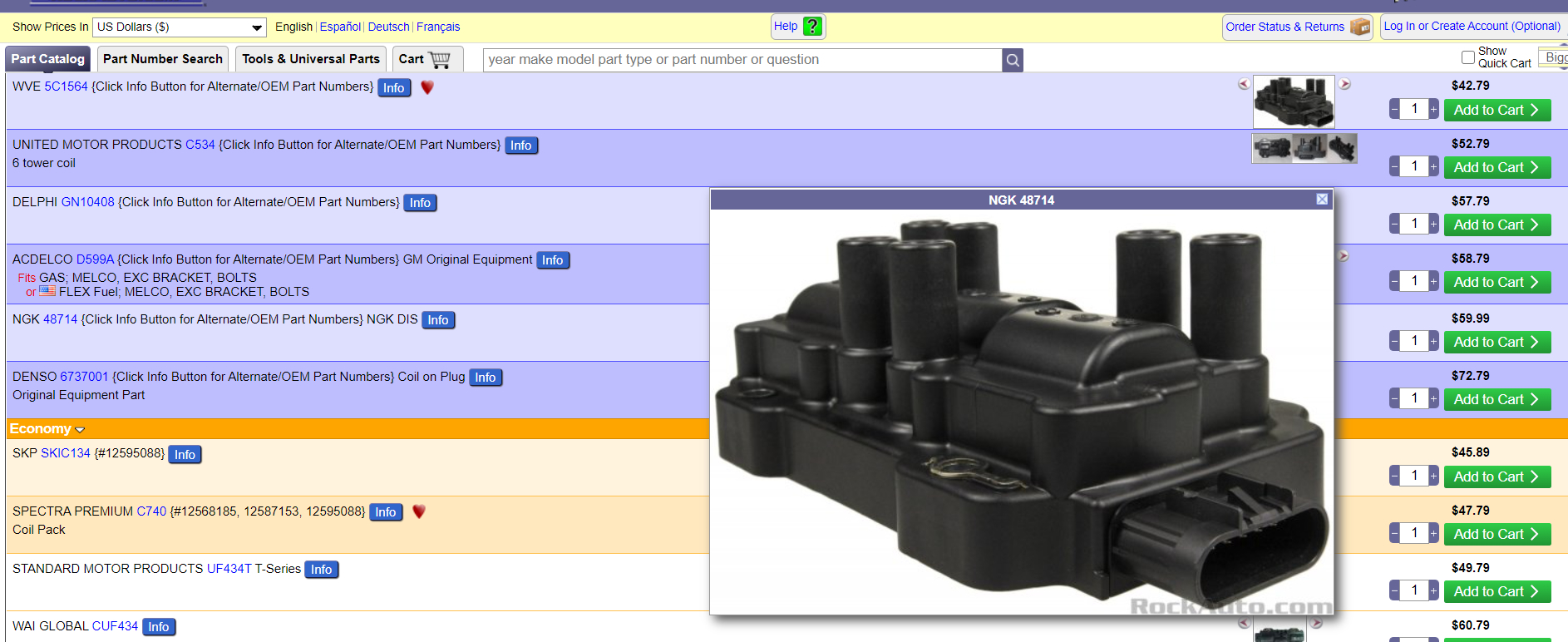Decrease quantity for the $57.79 Delphi coil
1568x642 pixels.
click(x=1394, y=224)
